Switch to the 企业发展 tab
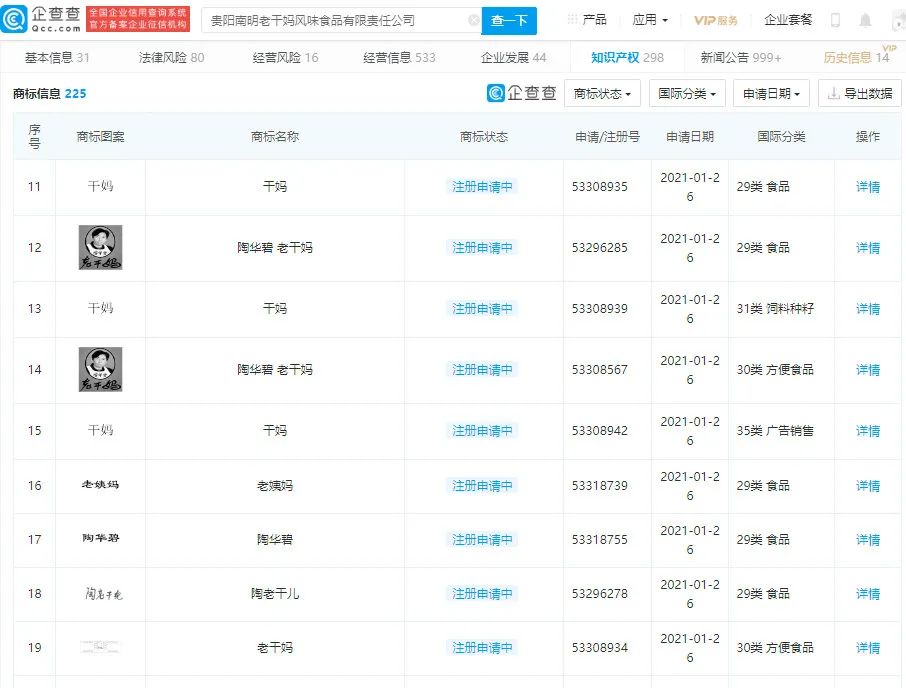The height and width of the screenshot is (688, 906). click(513, 57)
